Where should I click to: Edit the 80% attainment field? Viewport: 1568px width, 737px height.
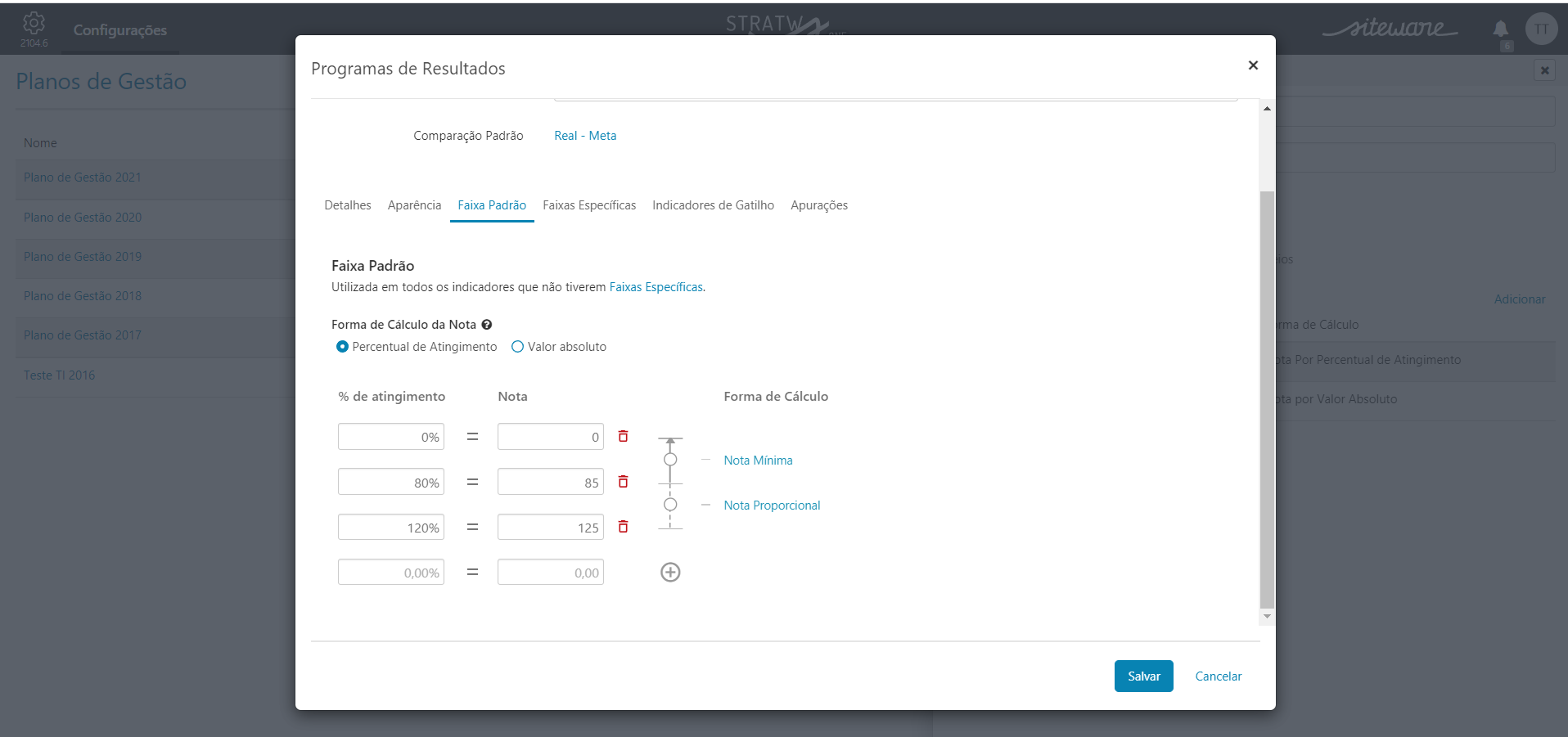point(391,482)
